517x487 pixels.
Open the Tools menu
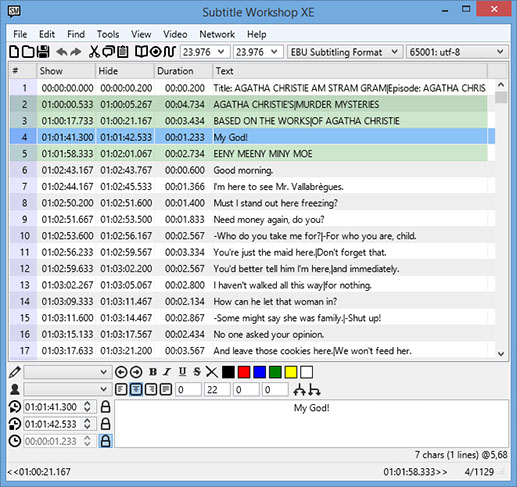[x=108, y=34]
